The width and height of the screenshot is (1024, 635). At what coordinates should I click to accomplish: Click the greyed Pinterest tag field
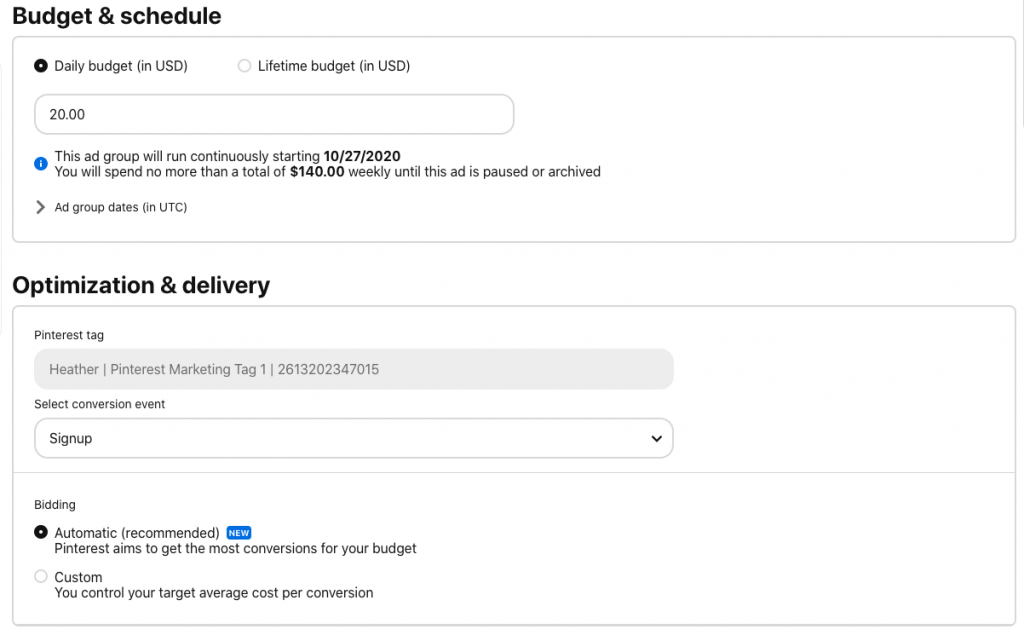[353, 369]
